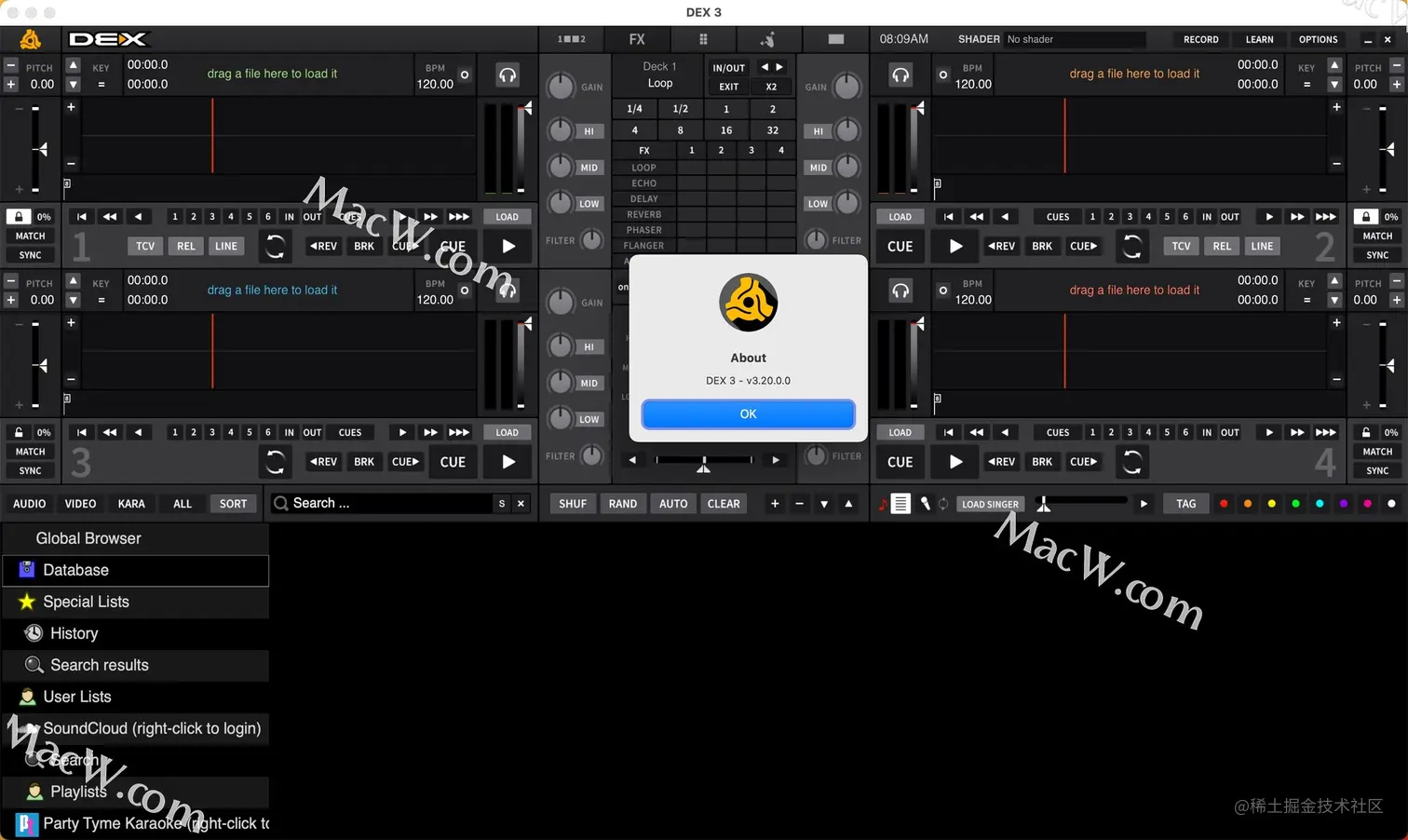The image size is (1408, 840).
Task: Open the sample pads grid tab
Action: [703, 39]
